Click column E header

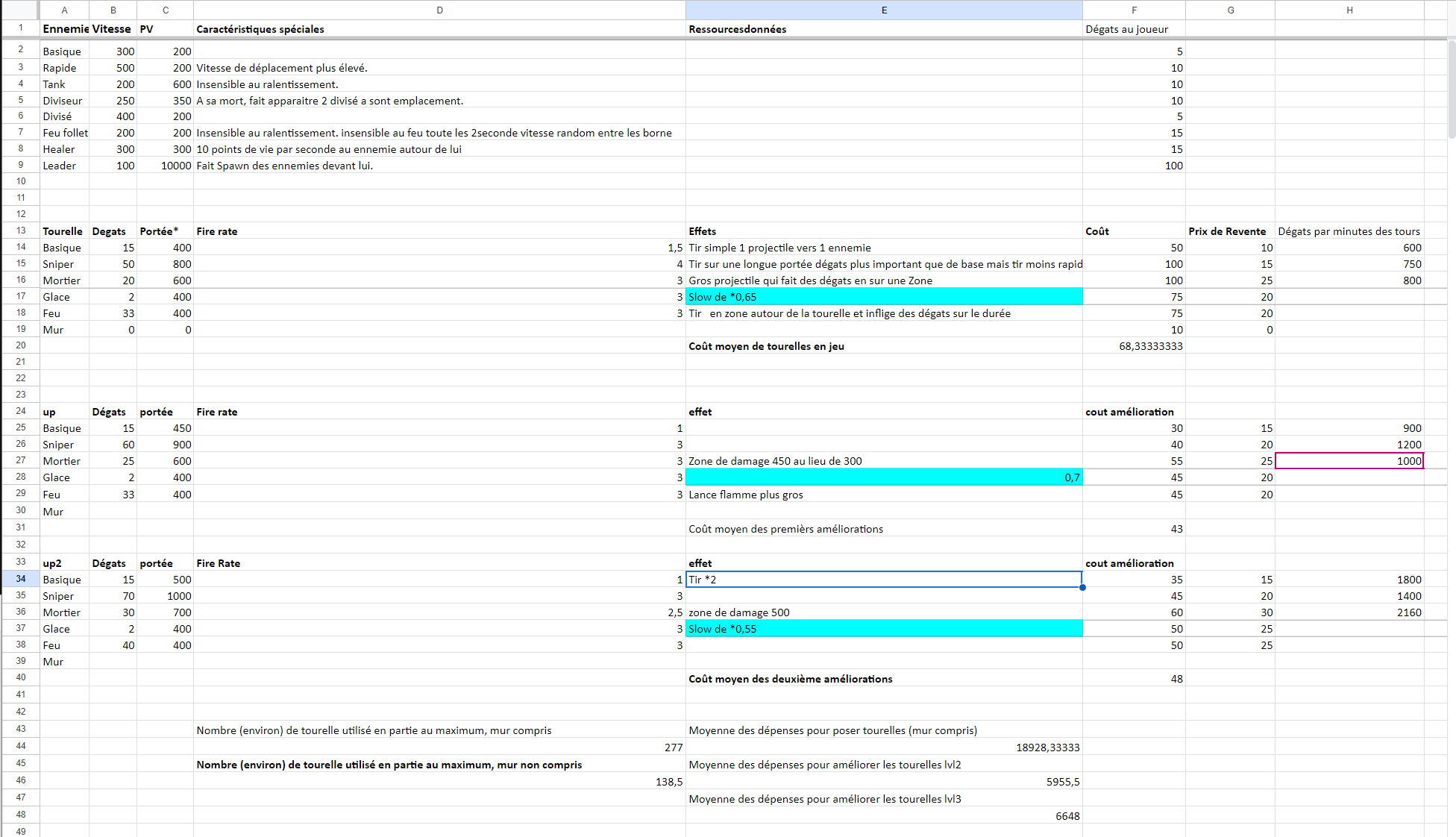click(884, 10)
